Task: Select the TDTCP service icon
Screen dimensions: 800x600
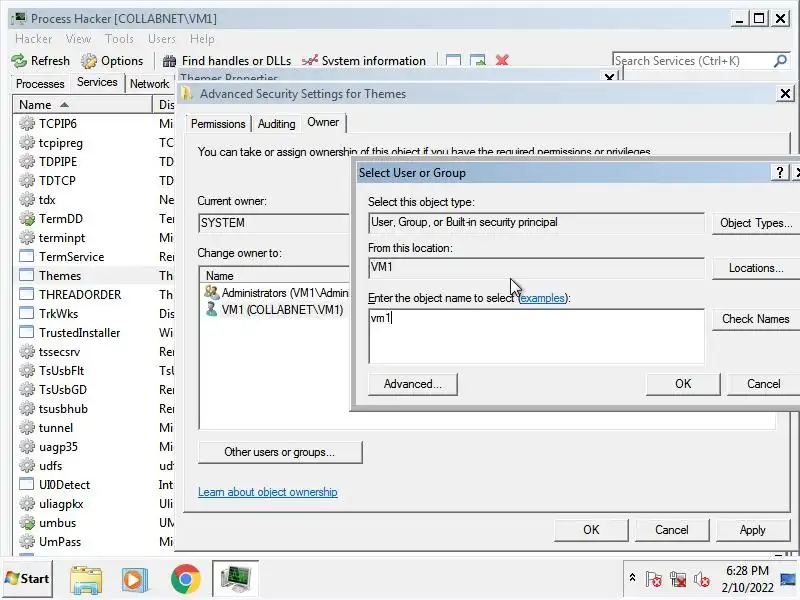Action: (x=27, y=181)
